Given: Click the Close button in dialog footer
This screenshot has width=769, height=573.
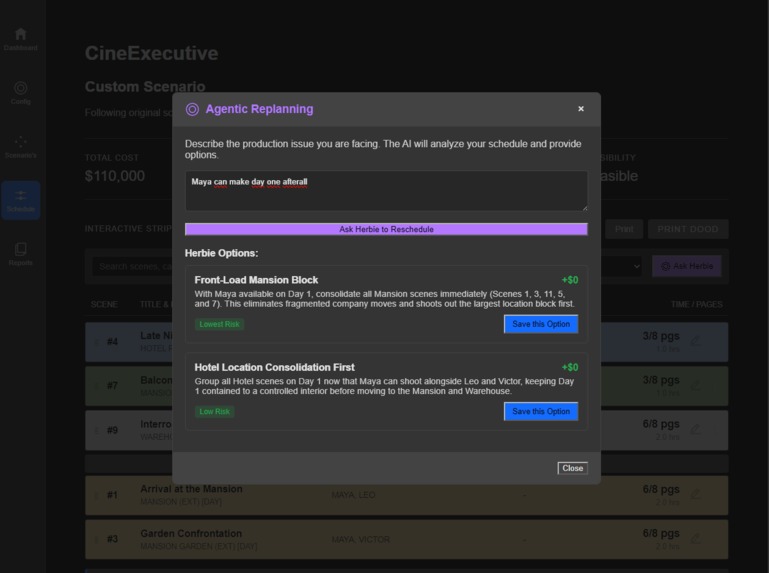Looking at the screenshot, I should (572, 468).
